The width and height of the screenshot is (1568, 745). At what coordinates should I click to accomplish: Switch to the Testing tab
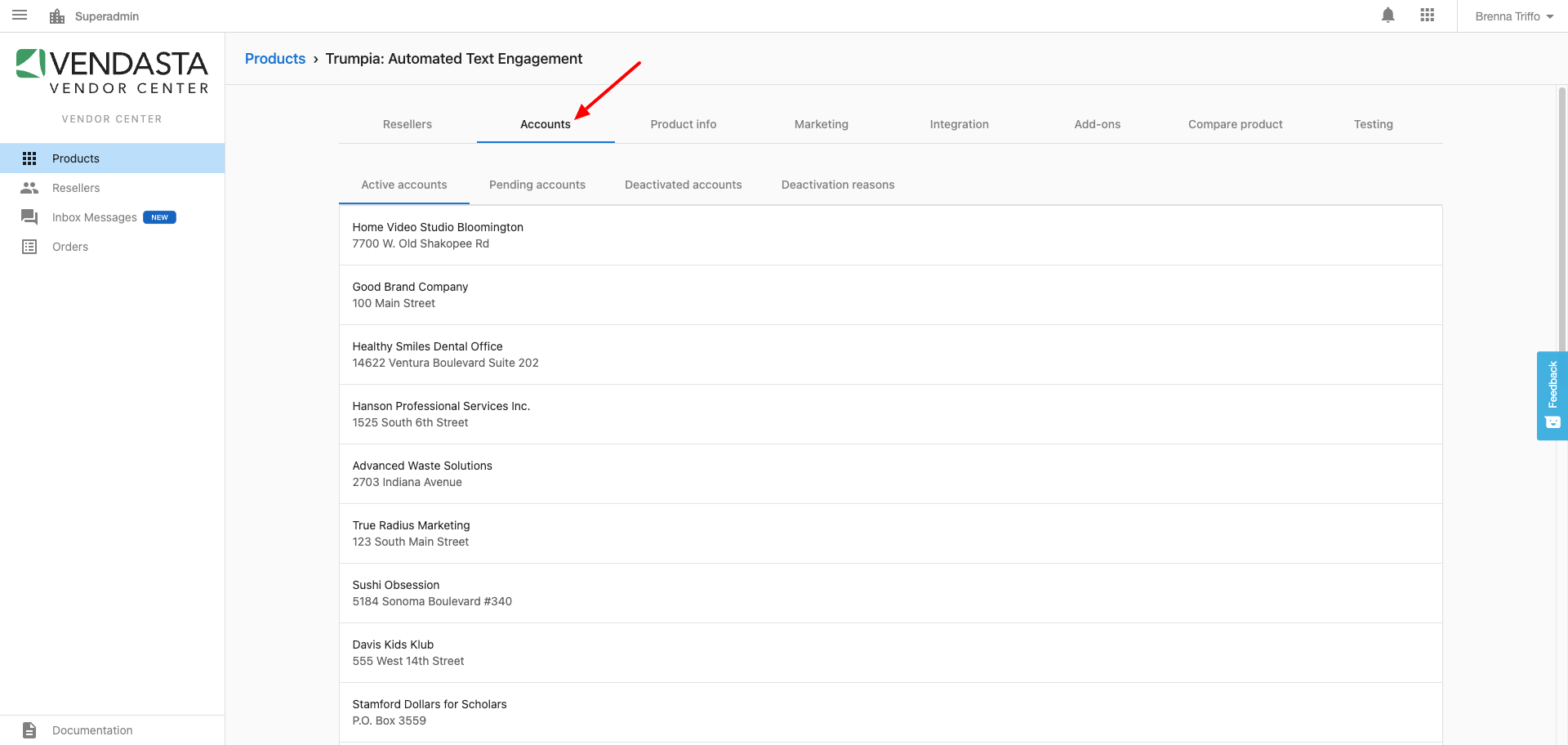coord(1374,124)
